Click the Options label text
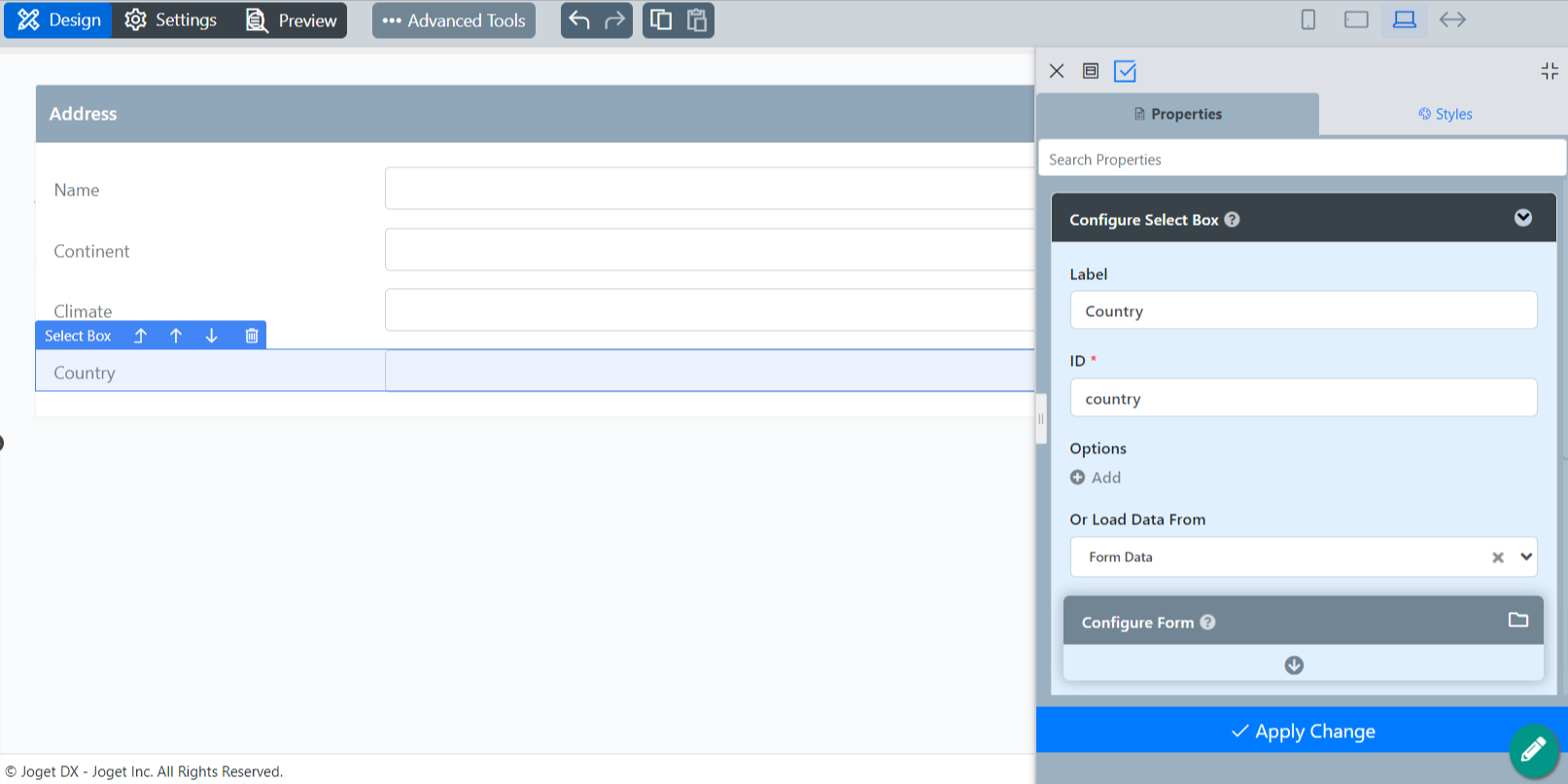 tap(1098, 448)
